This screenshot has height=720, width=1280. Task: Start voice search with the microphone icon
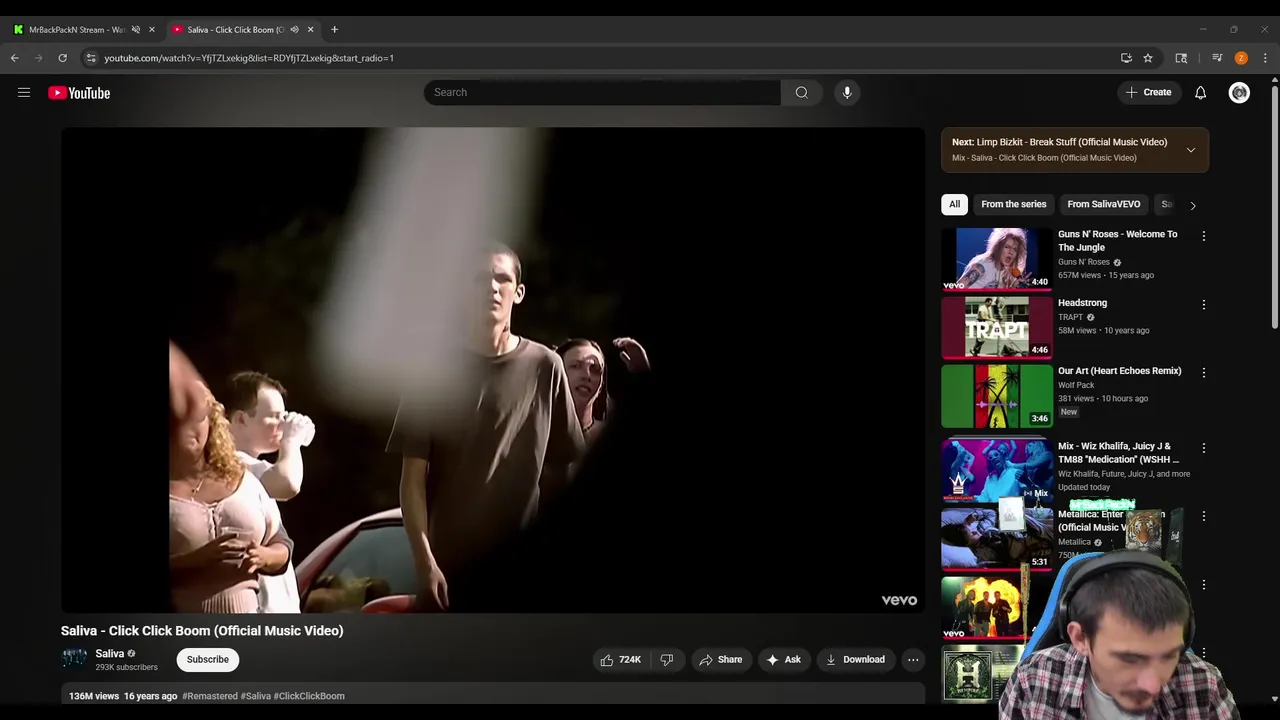(847, 92)
